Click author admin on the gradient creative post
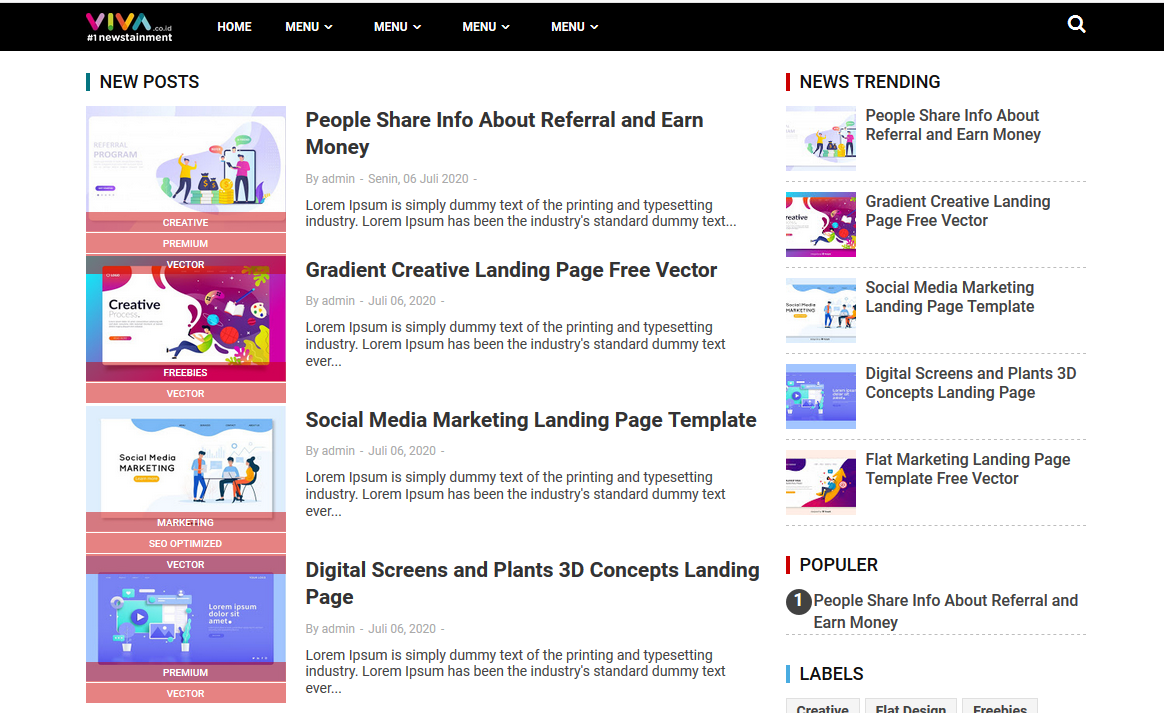Screen dimensions: 1164x713 point(338,301)
